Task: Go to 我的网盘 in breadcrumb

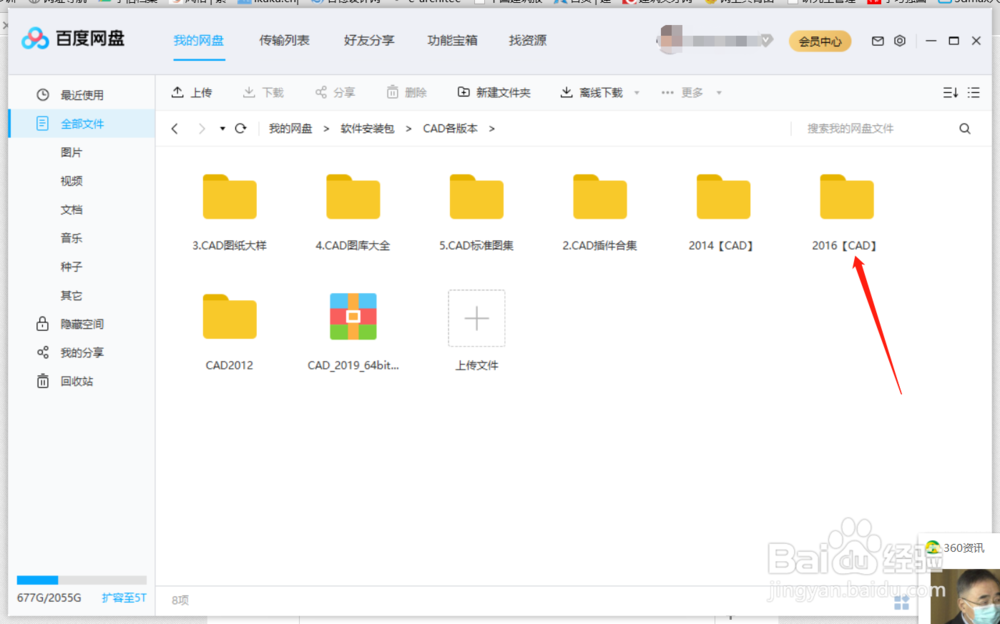Action: (x=290, y=128)
